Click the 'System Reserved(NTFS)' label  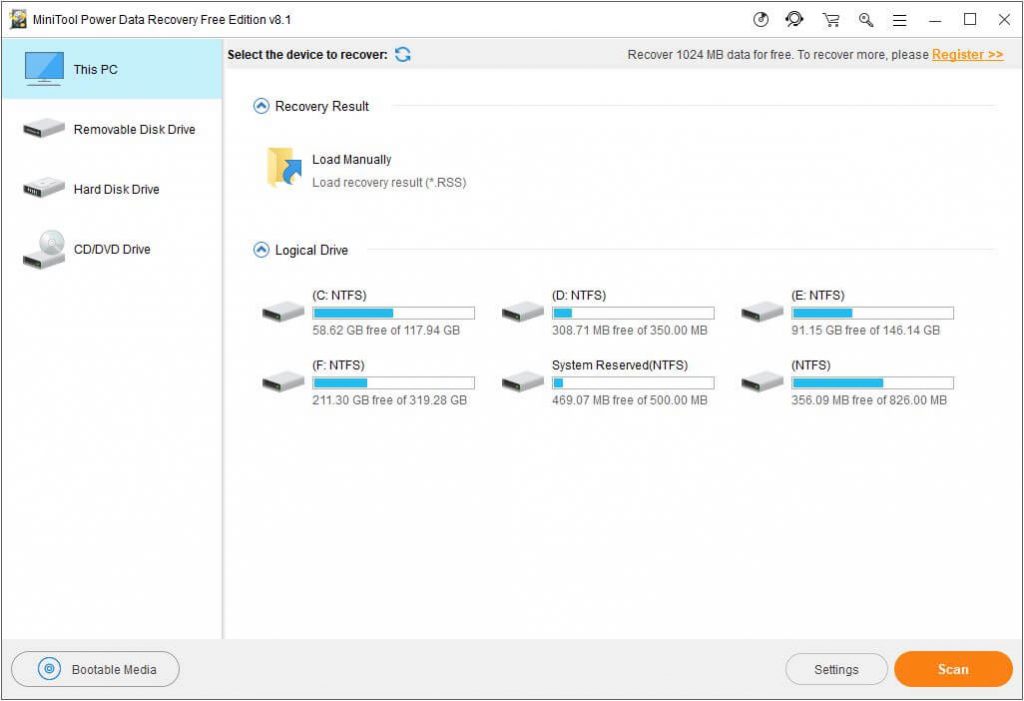coord(620,365)
